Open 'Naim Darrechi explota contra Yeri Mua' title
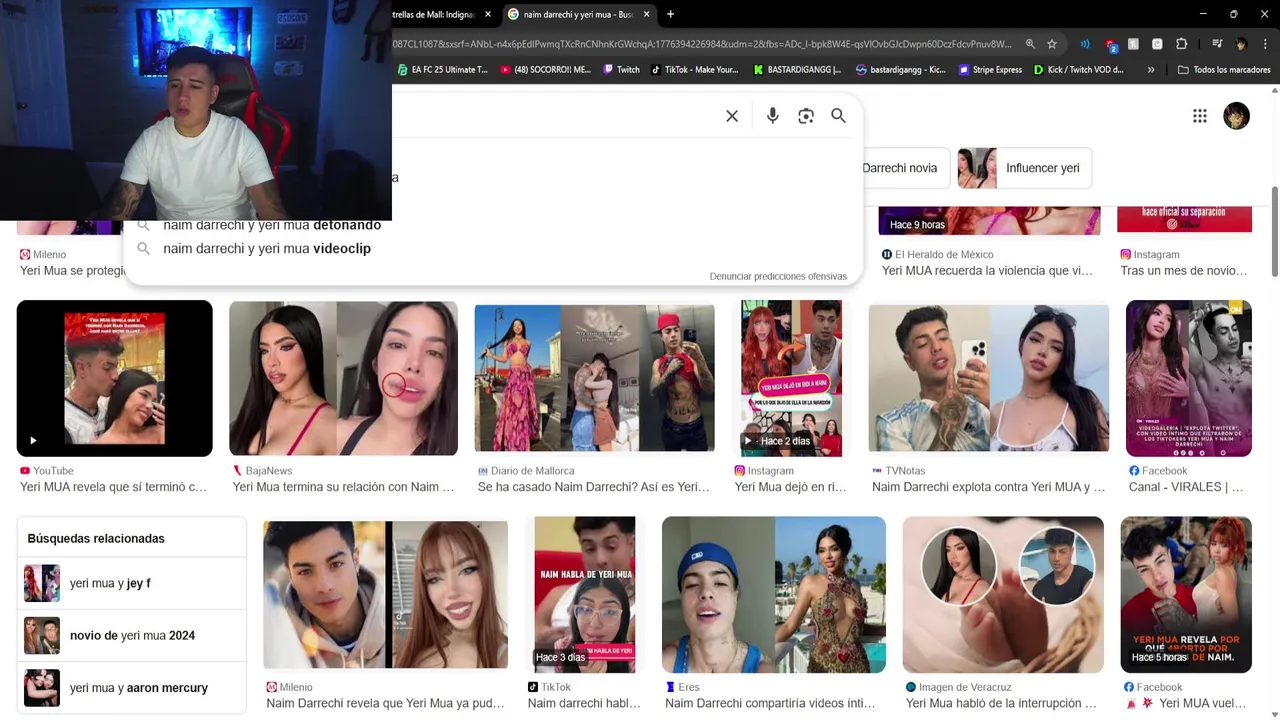1280x720 pixels. 988,487
